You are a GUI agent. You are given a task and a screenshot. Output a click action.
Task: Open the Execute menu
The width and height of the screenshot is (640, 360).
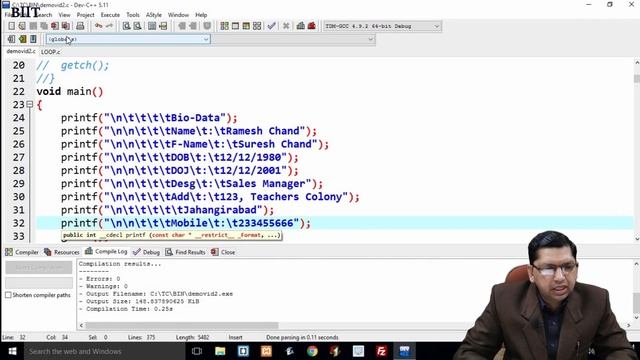[x=110, y=15]
